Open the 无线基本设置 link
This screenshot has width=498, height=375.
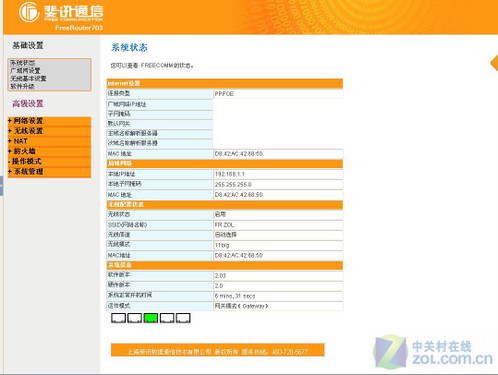coord(28,79)
